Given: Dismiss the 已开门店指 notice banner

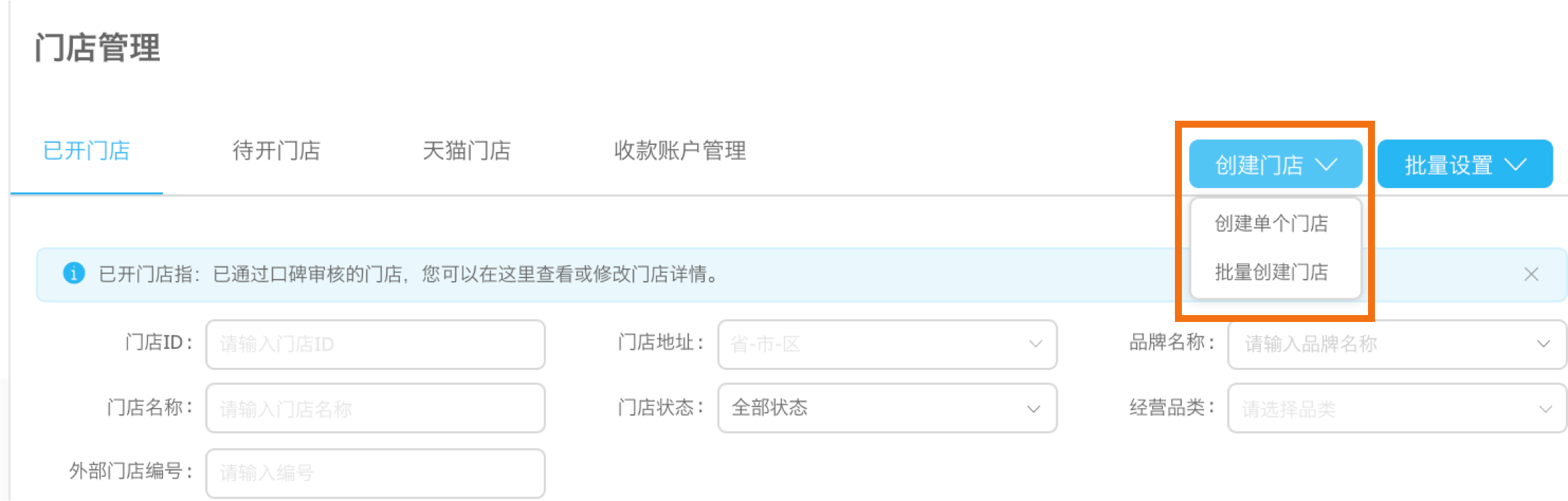Looking at the screenshot, I should (x=1531, y=274).
